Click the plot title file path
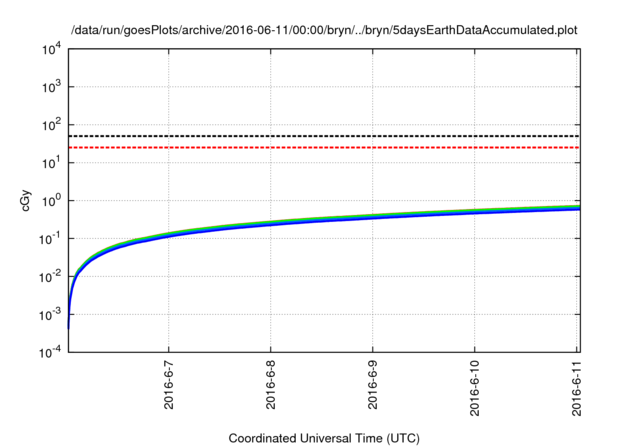The width and height of the screenshot is (640, 448). click(324, 31)
